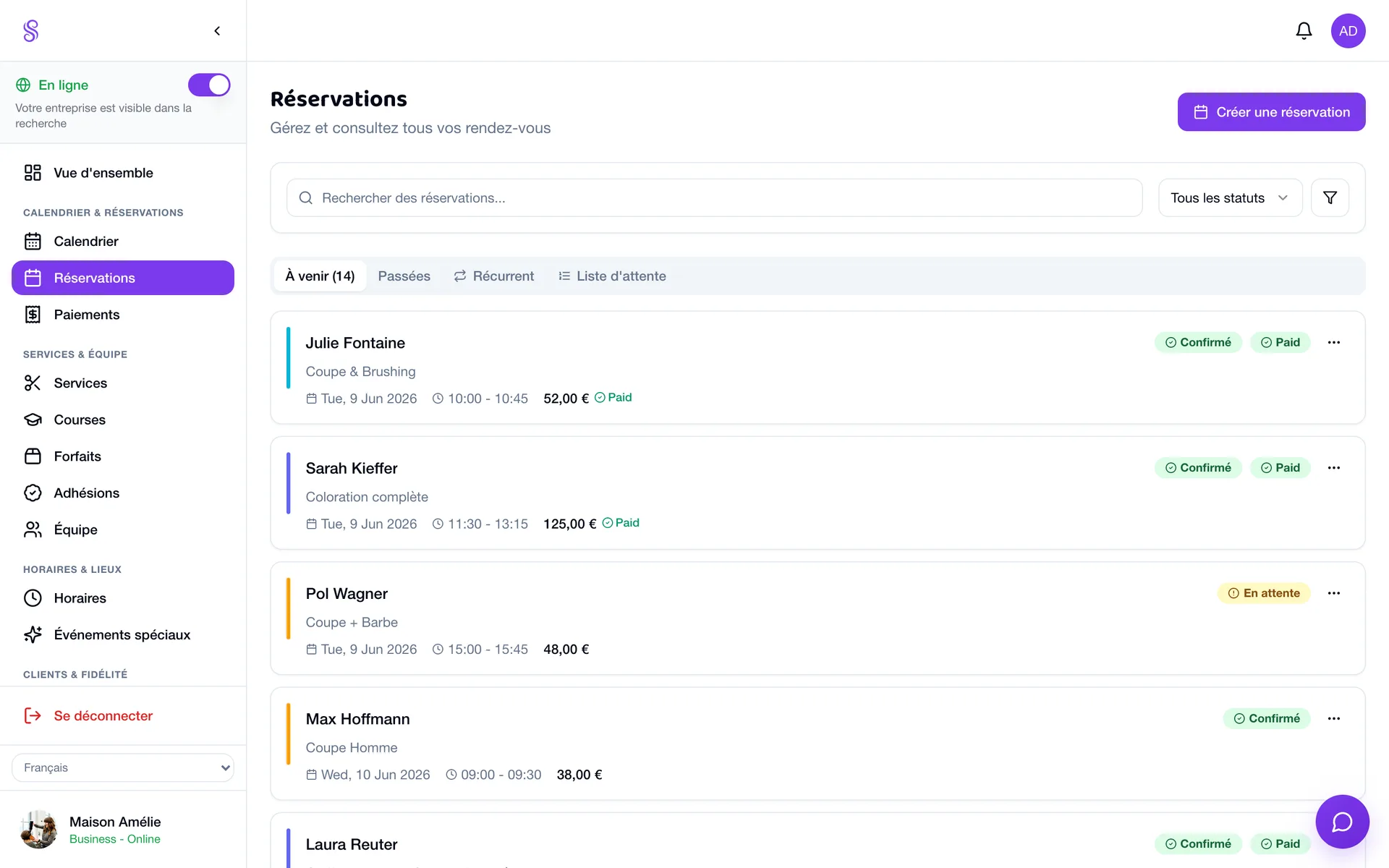1389x868 pixels.
Task: Switch to the Passées tab
Action: [x=404, y=276]
